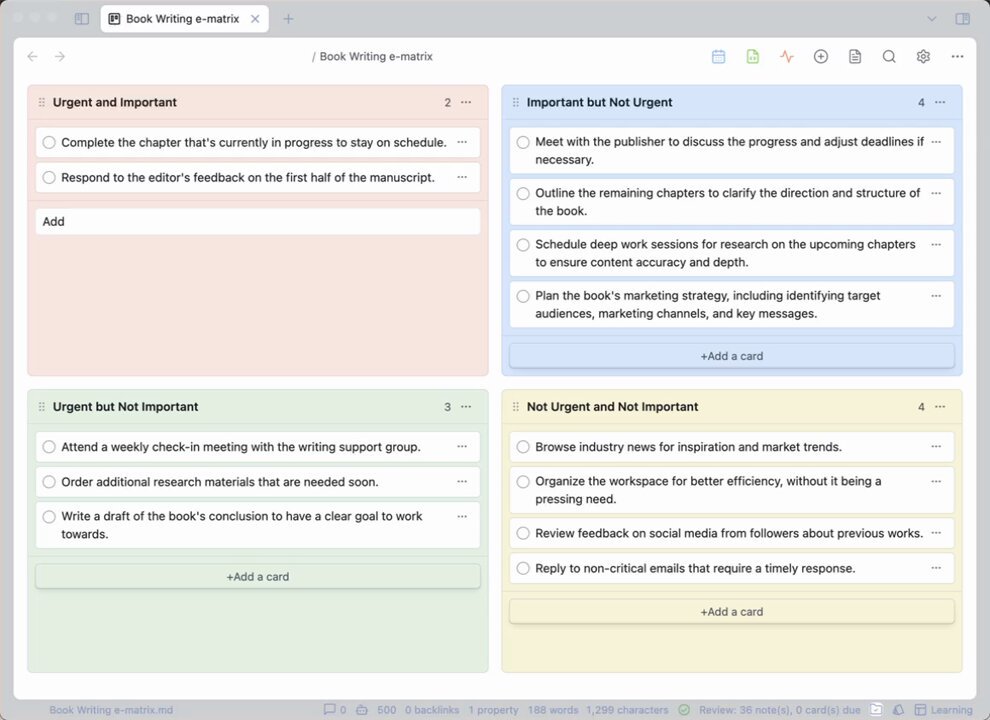Screen dimensions: 990x720
Task: Open board settings gear icon
Action: [923, 56]
